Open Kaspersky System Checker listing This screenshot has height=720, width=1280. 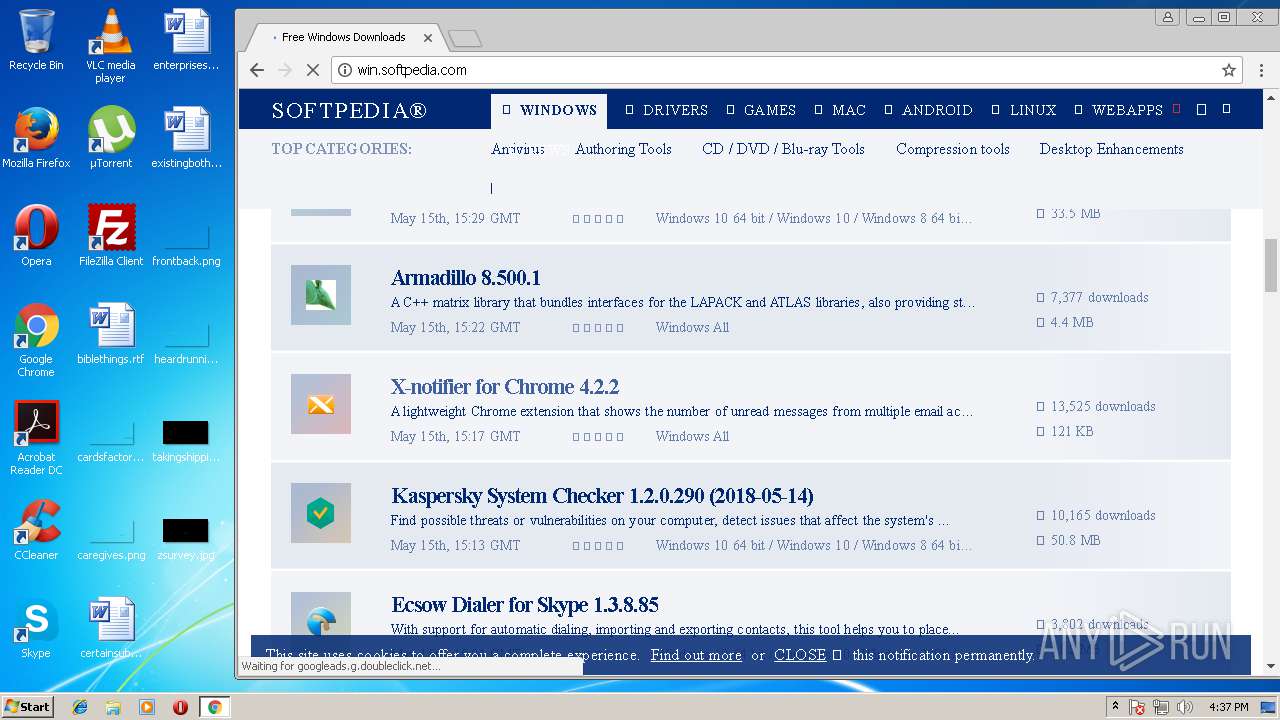pos(602,496)
